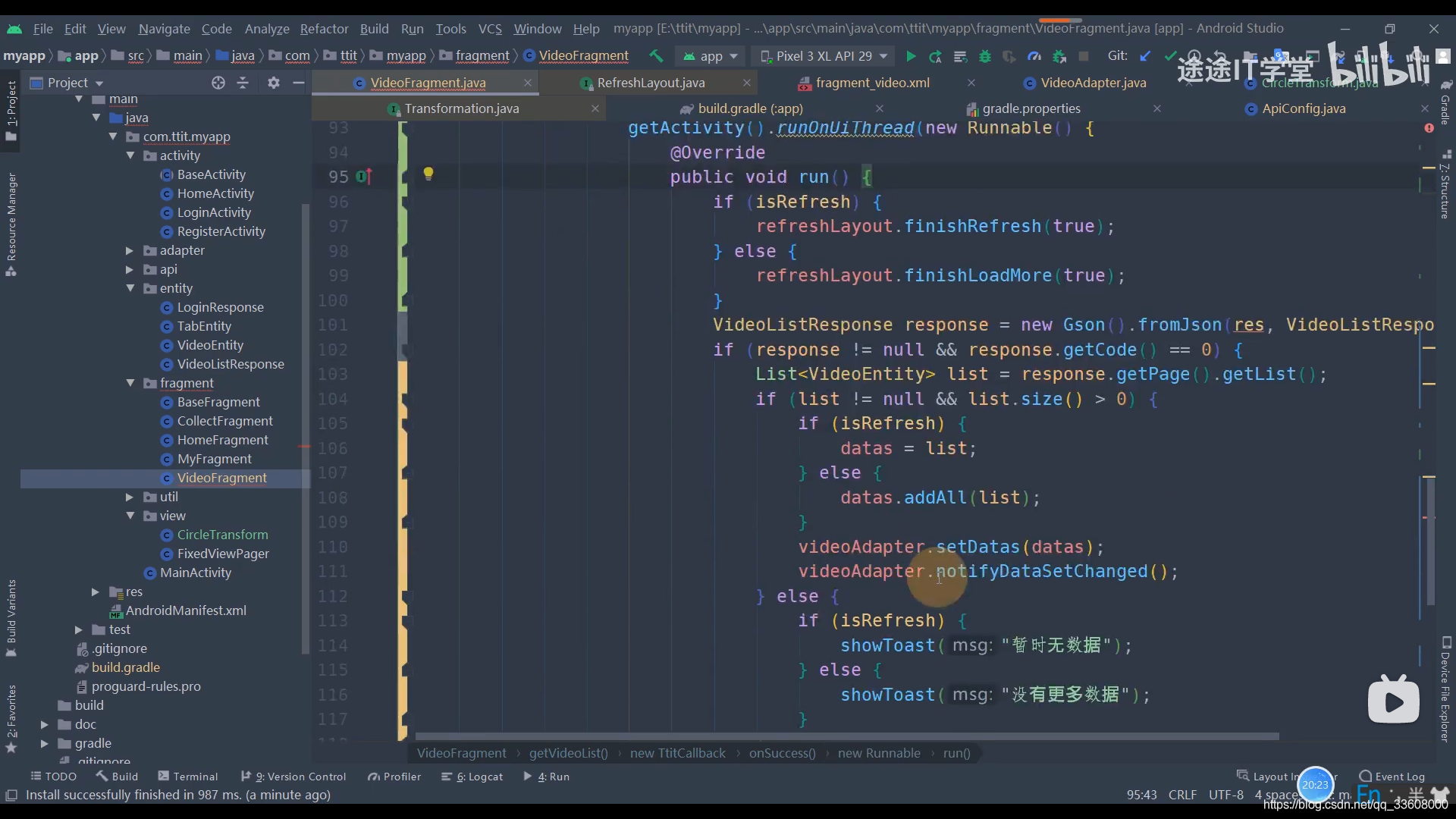Open the Gradle side panel
Image resolution: width=1456 pixels, height=819 pixels.
click(1445, 102)
